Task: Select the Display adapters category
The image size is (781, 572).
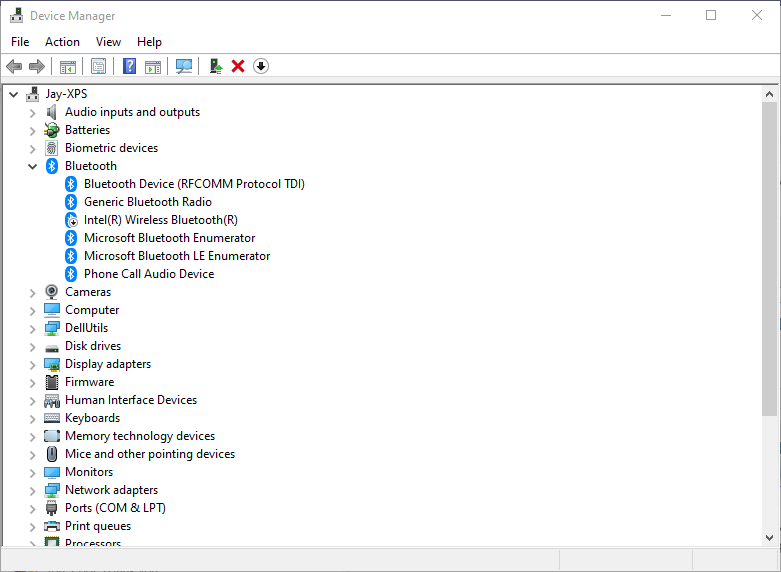Action: [108, 364]
